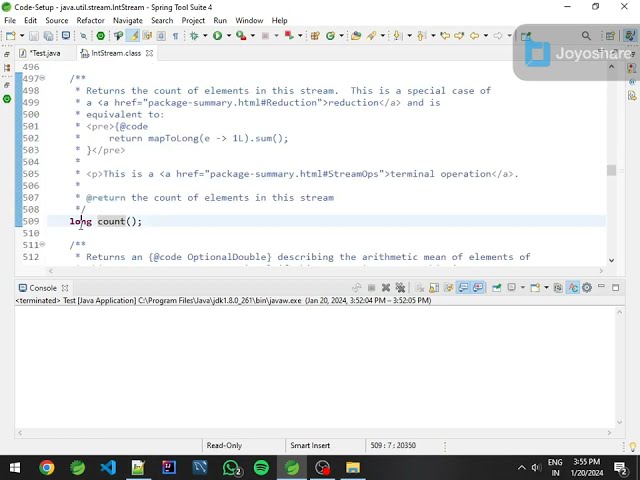Collapse the Javadoc comment at line 497

pyautogui.click(x=42, y=78)
